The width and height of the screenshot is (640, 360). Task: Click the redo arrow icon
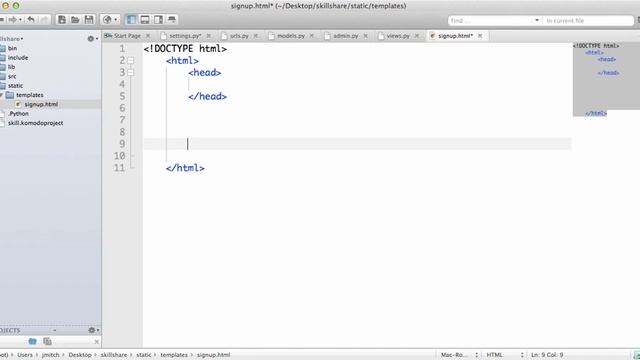(44, 20)
